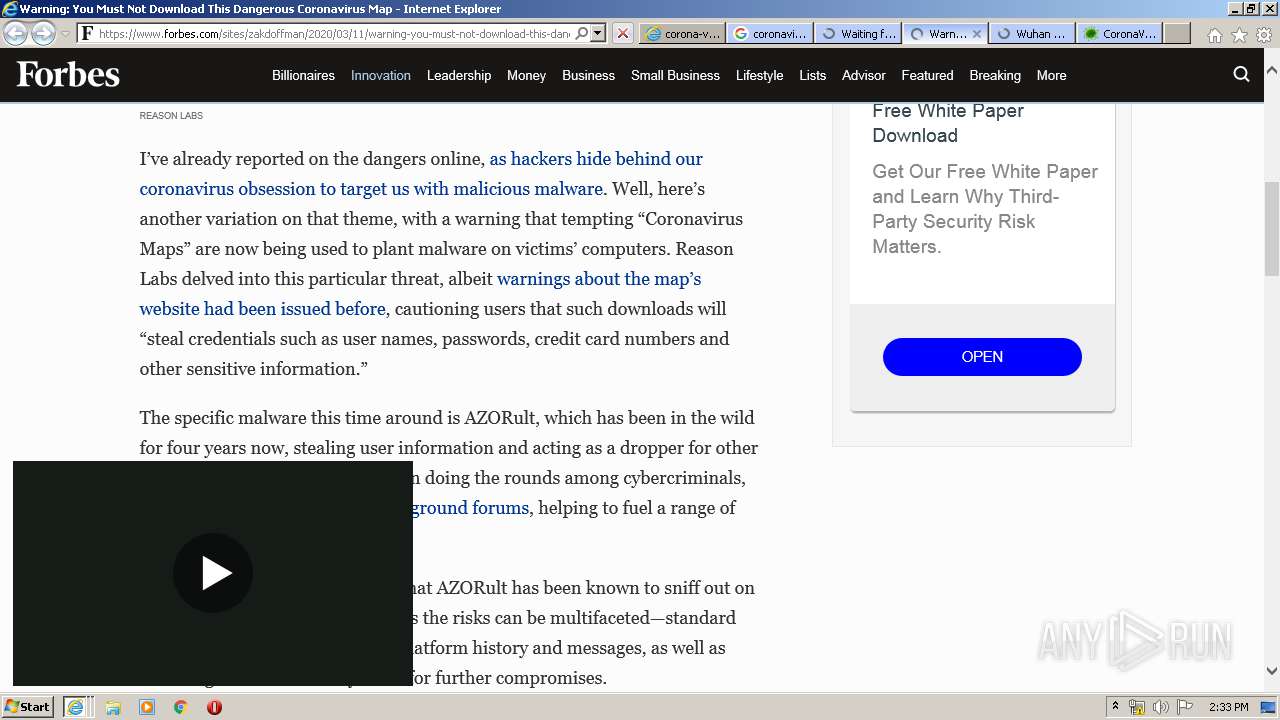Viewport: 1280px width, 720px height.
Task: Click the IE forward navigation button
Action: coord(43,33)
